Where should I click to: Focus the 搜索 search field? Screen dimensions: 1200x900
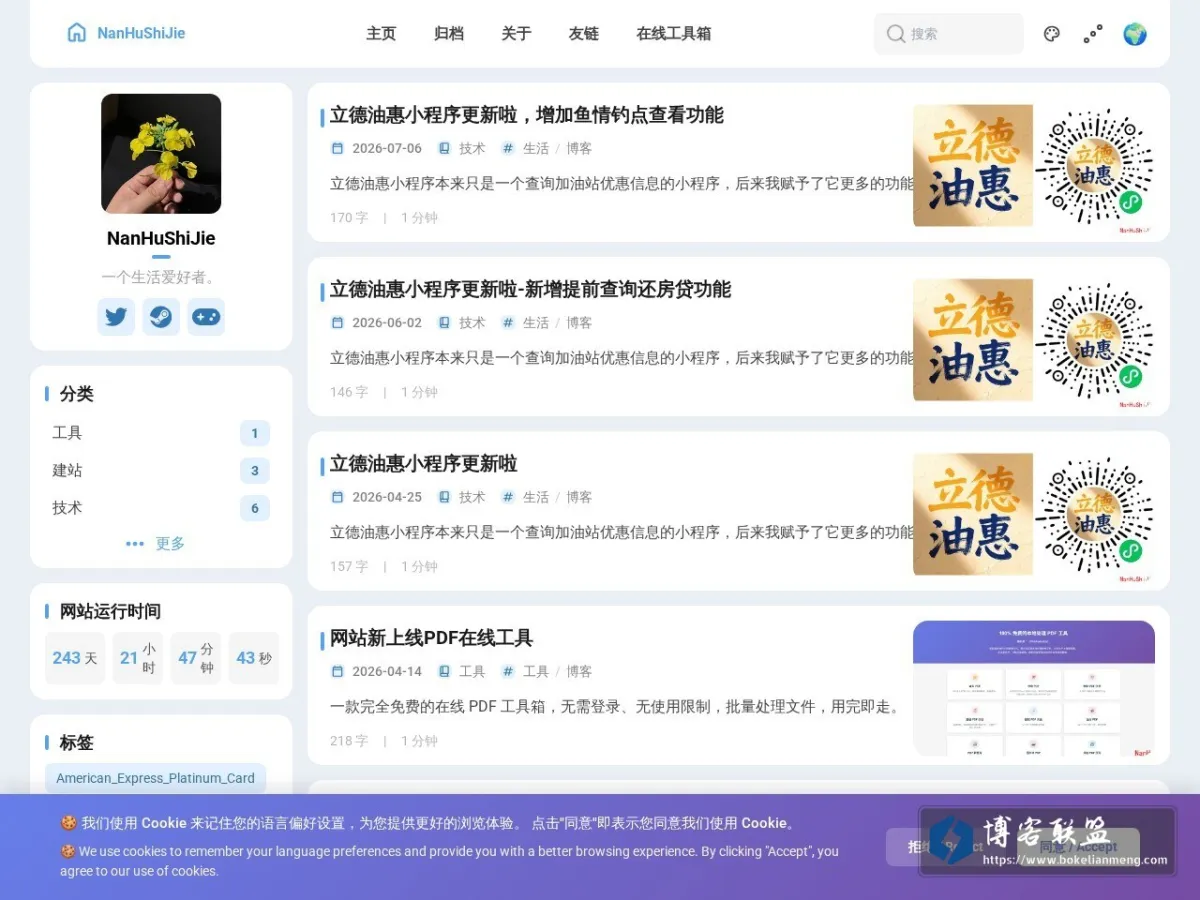pos(949,34)
